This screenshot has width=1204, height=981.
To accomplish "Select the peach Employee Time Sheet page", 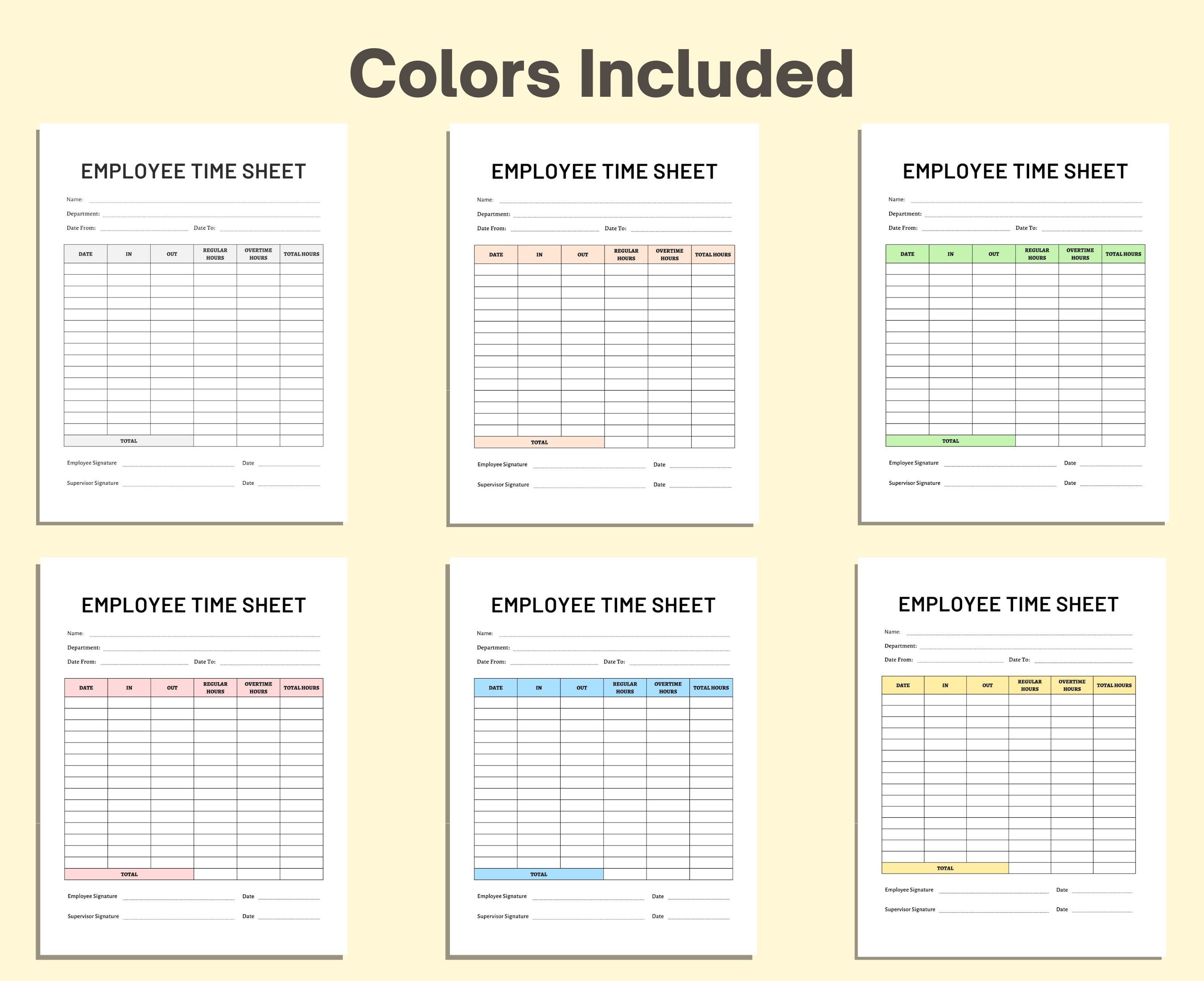I will pyautogui.click(x=604, y=324).
